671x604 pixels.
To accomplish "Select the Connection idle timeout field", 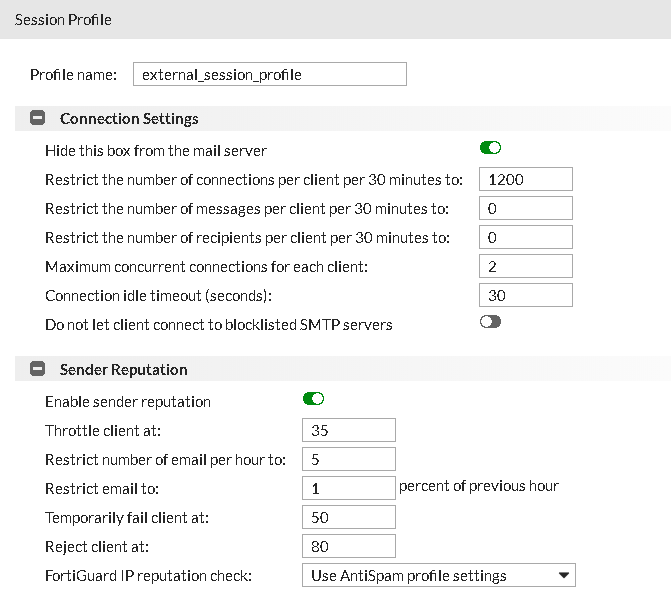I will [x=525, y=295].
